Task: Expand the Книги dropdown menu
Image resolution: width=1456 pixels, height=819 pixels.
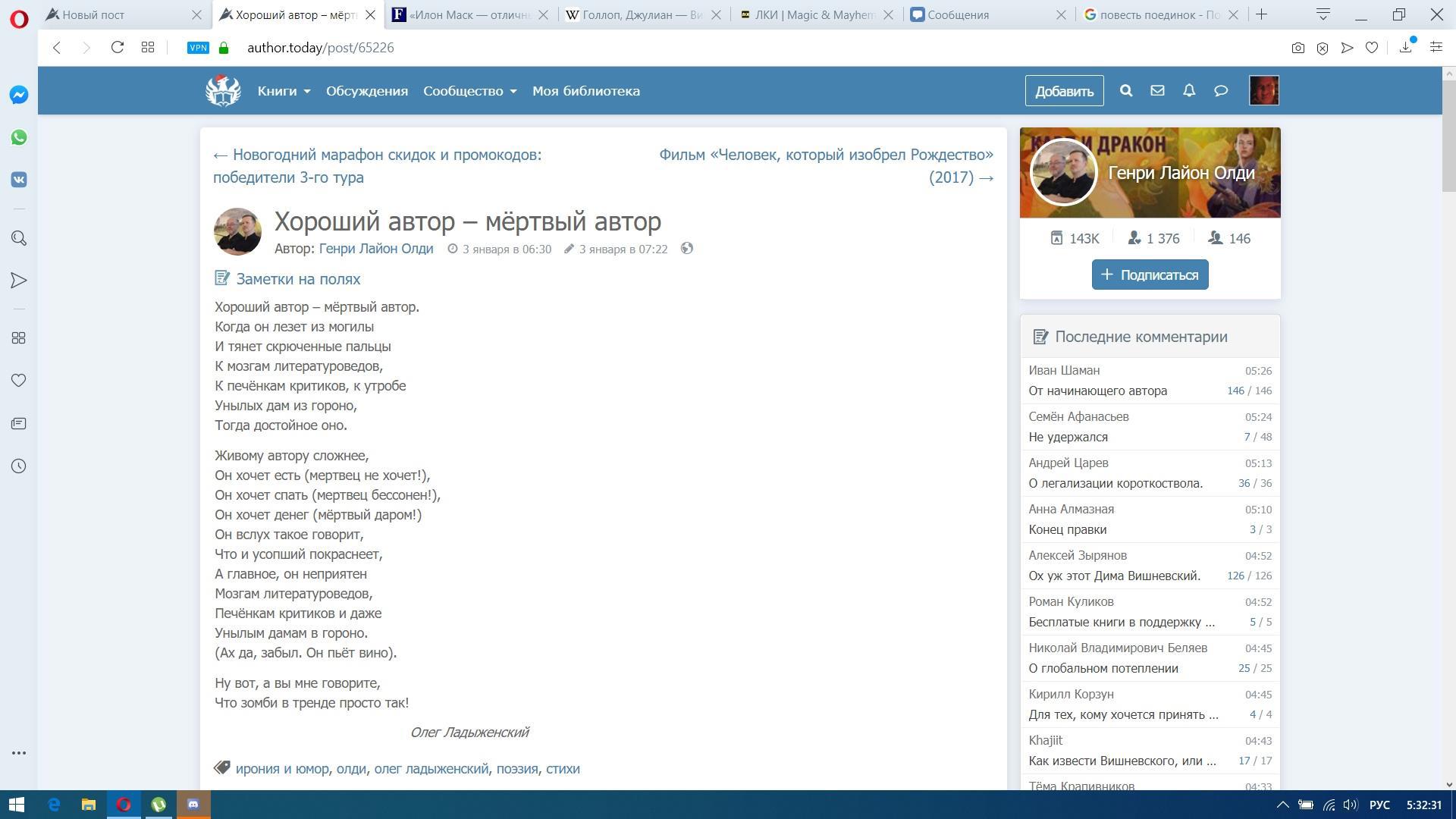Action: coord(284,91)
